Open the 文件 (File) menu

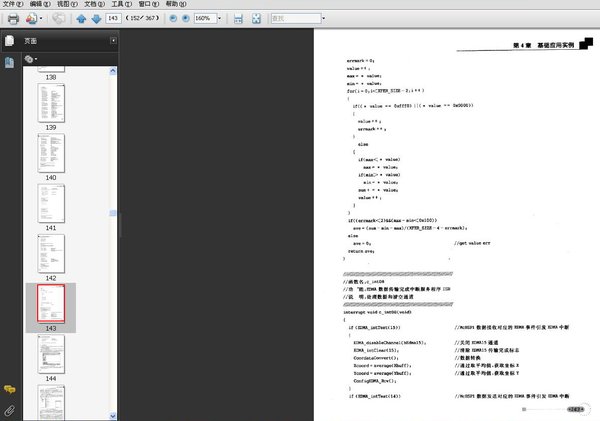[x=13, y=4]
